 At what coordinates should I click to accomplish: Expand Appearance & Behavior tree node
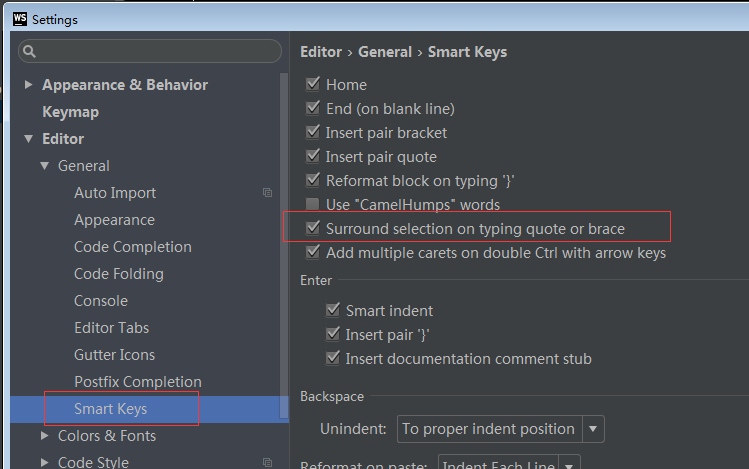[x=29, y=85]
